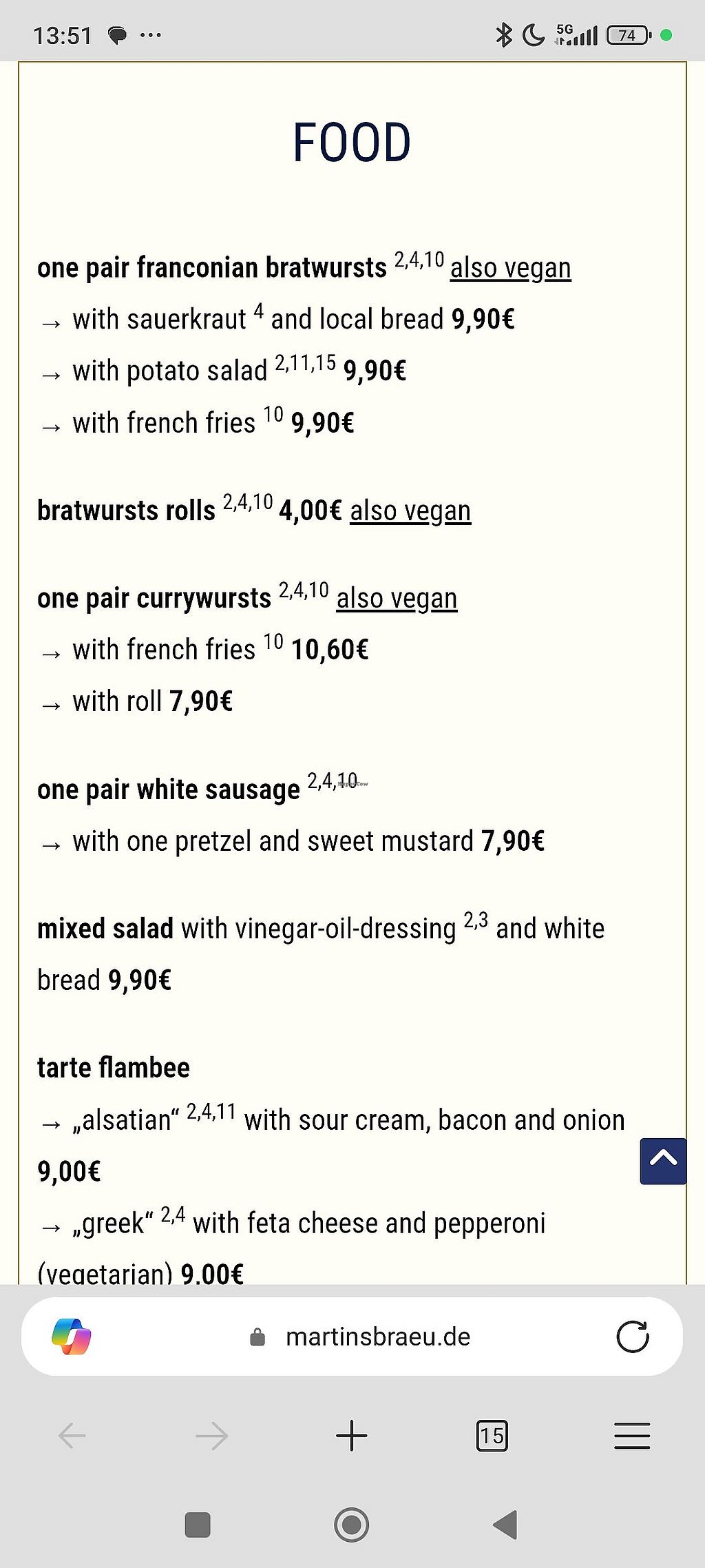Tap the battery indicator in status bar
705x1568 pixels.
click(x=628, y=35)
